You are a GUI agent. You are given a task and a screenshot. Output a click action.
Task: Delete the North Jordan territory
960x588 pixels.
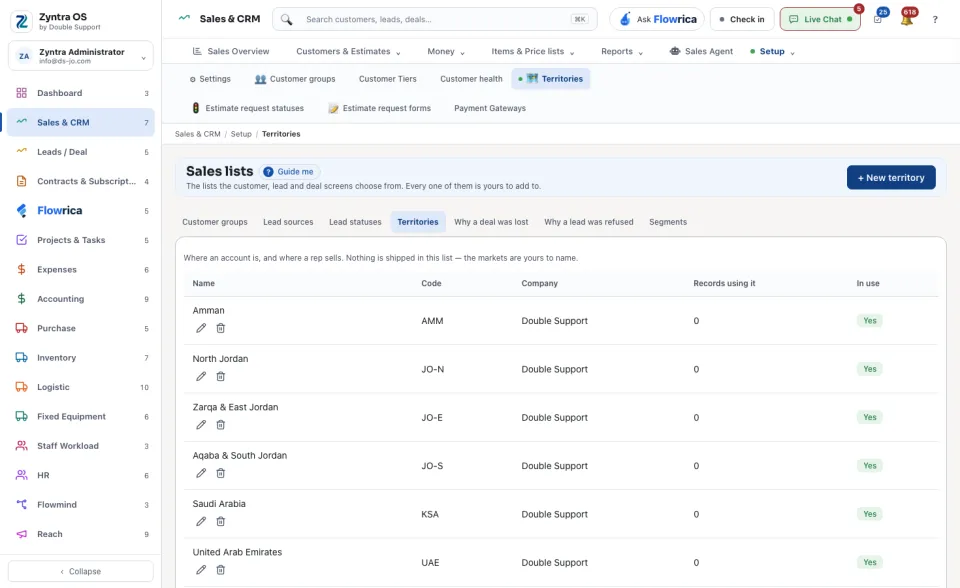tap(220, 377)
